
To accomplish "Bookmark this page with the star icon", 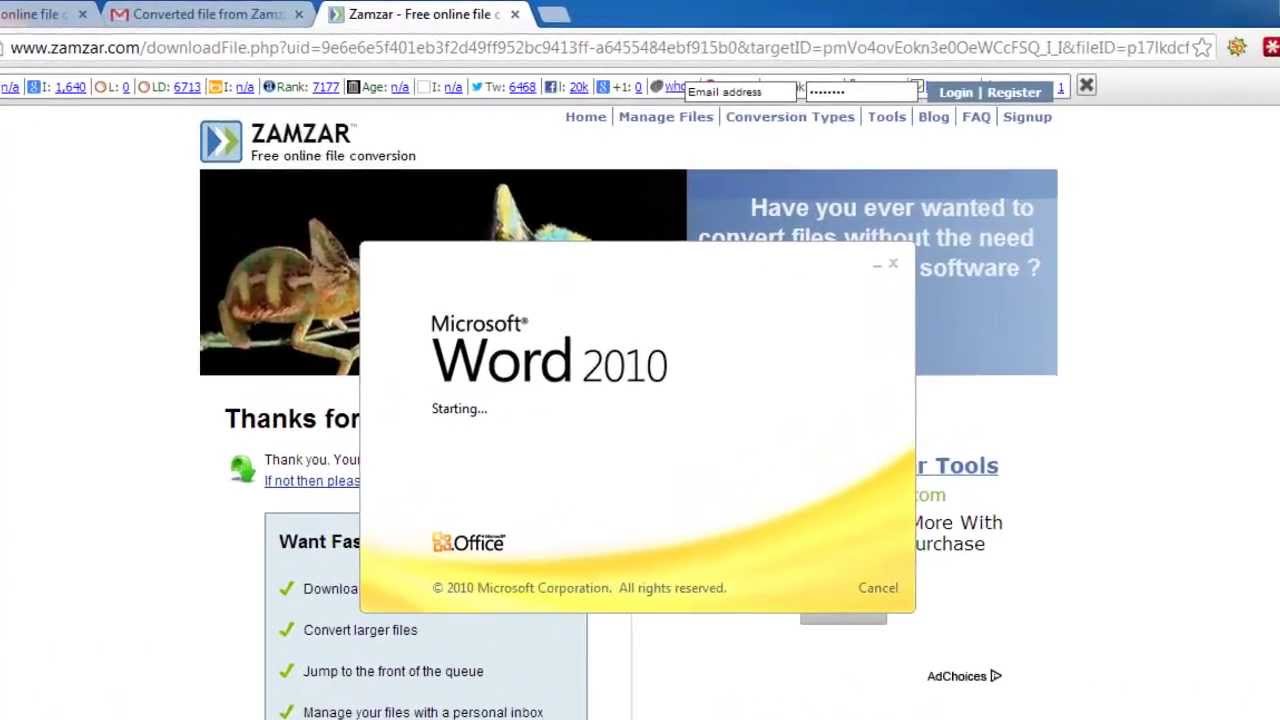I will click(x=1202, y=47).
